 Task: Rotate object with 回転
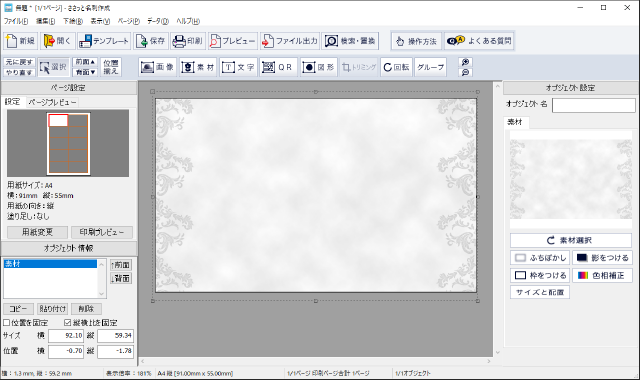[396, 67]
